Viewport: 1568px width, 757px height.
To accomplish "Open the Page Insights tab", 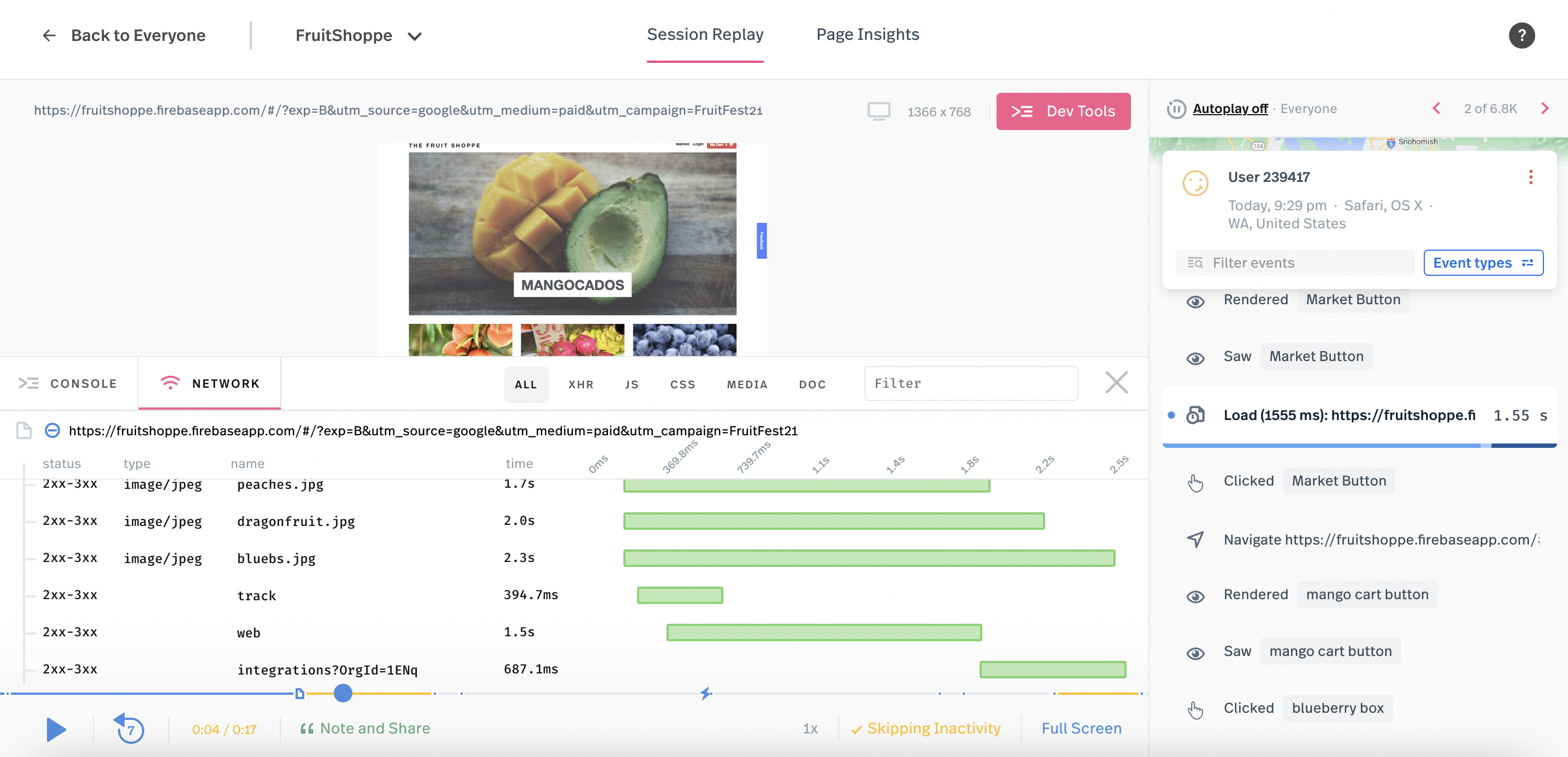I will tap(867, 34).
